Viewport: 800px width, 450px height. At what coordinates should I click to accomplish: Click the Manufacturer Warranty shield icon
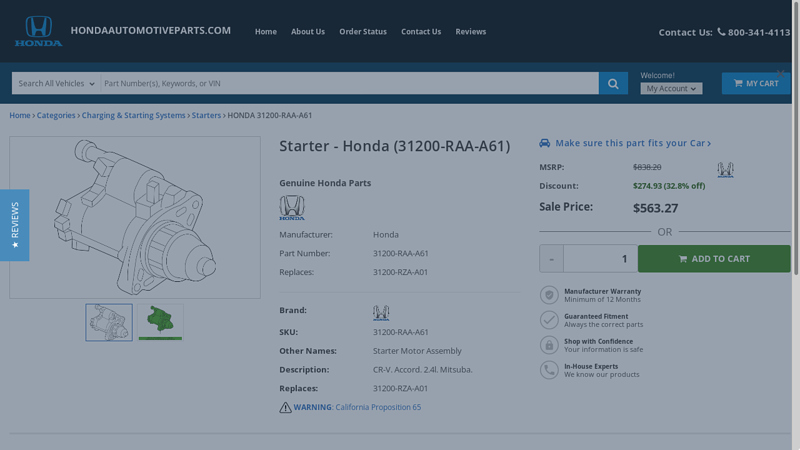coord(549,295)
